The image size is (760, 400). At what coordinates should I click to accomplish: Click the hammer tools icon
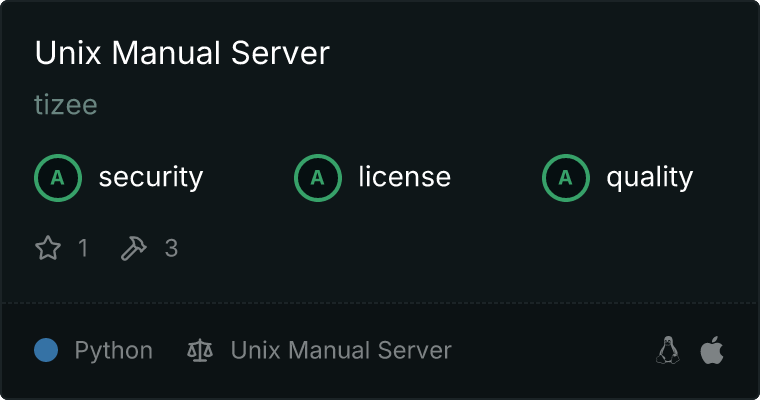pyautogui.click(x=133, y=248)
